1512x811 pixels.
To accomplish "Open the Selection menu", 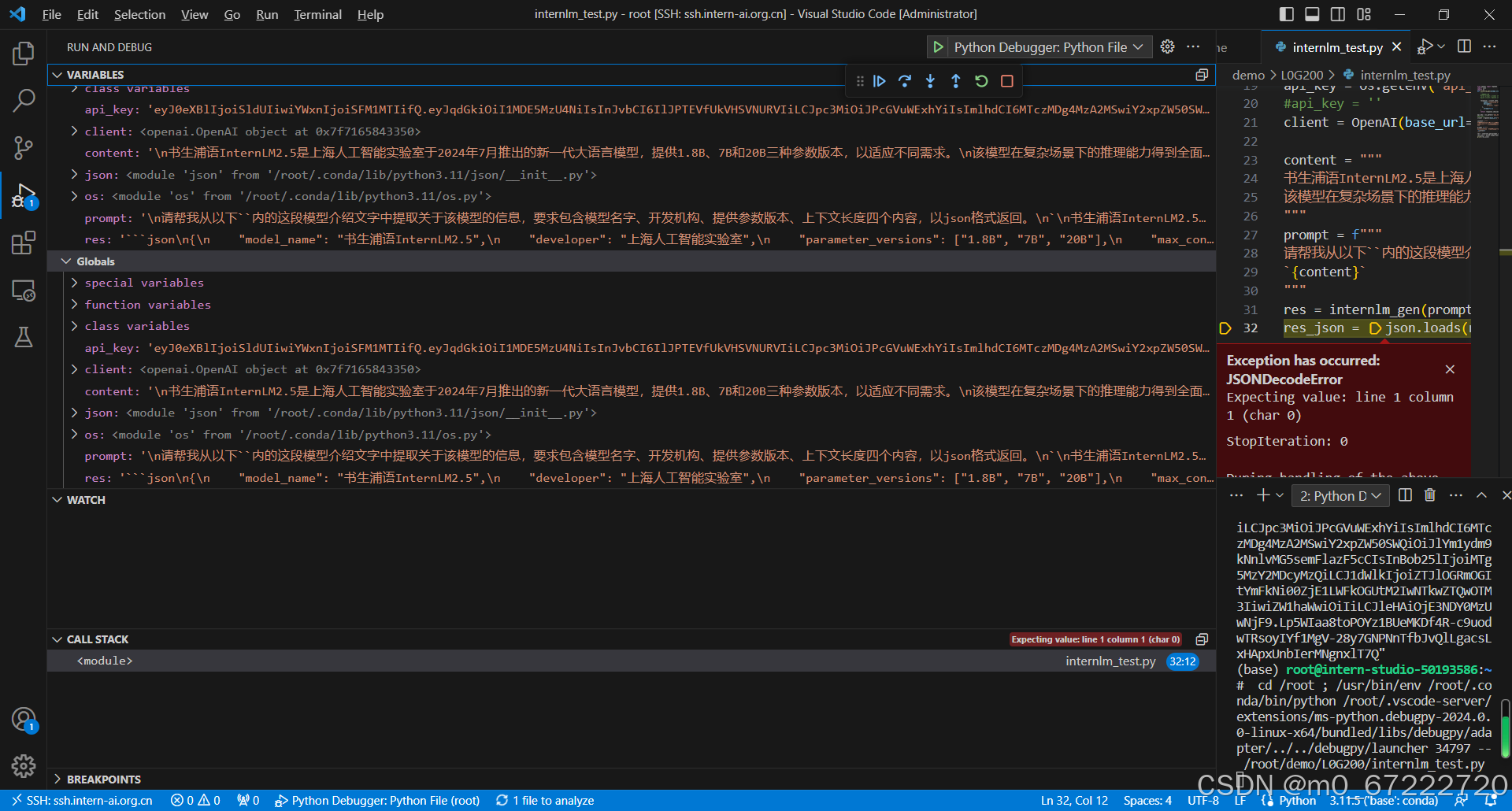I will point(139,14).
